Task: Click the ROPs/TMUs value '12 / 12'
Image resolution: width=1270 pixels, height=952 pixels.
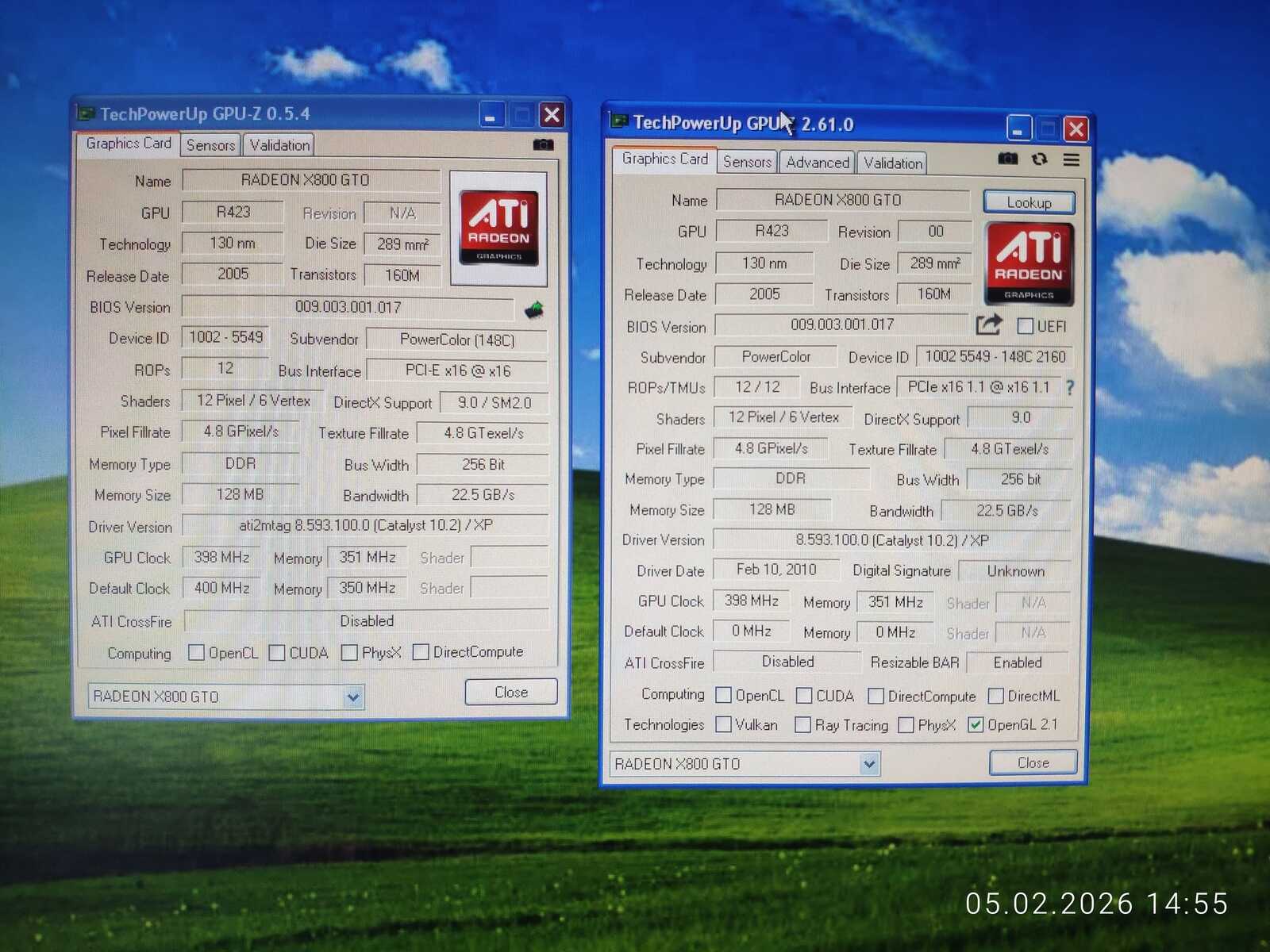Action: (757, 387)
